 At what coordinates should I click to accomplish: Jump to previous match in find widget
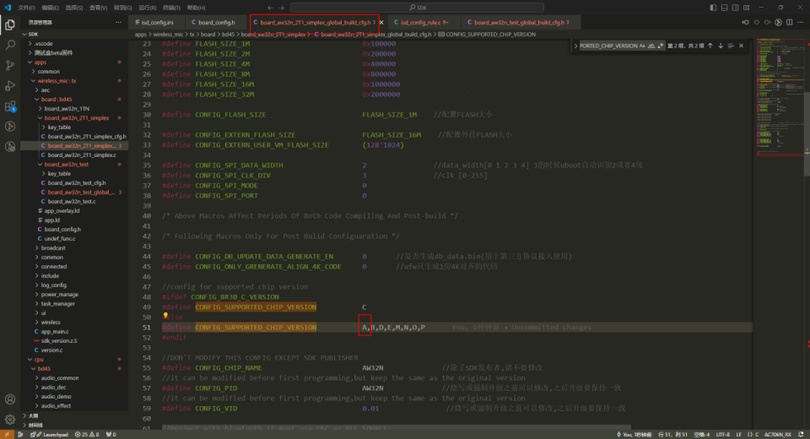click(x=710, y=45)
